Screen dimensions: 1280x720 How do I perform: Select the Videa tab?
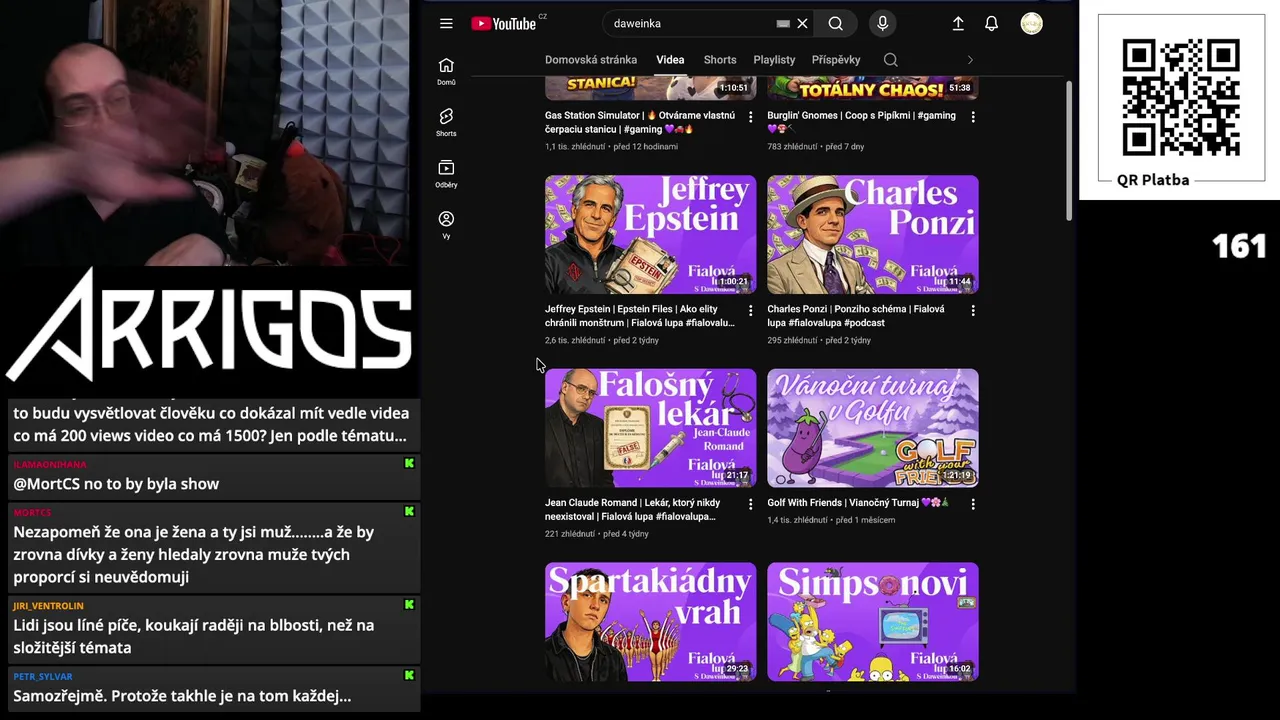tap(670, 60)
